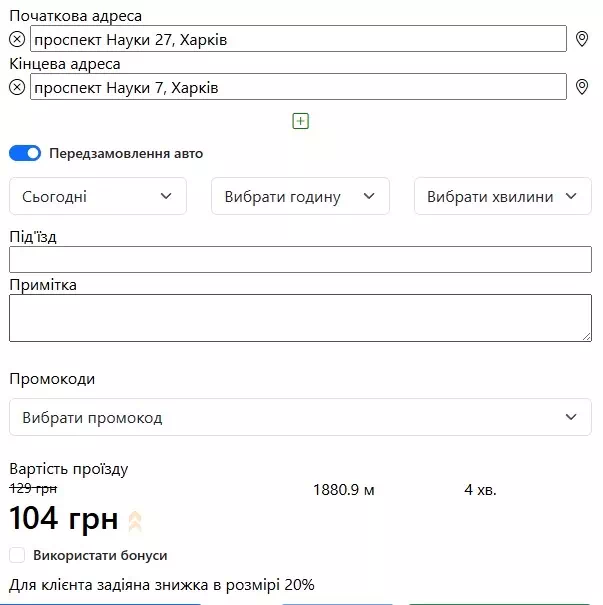The height and width of the screenshot is (605, 603).
Task: Expand the Вибрати годину dropdown
Action: [300, 197]
